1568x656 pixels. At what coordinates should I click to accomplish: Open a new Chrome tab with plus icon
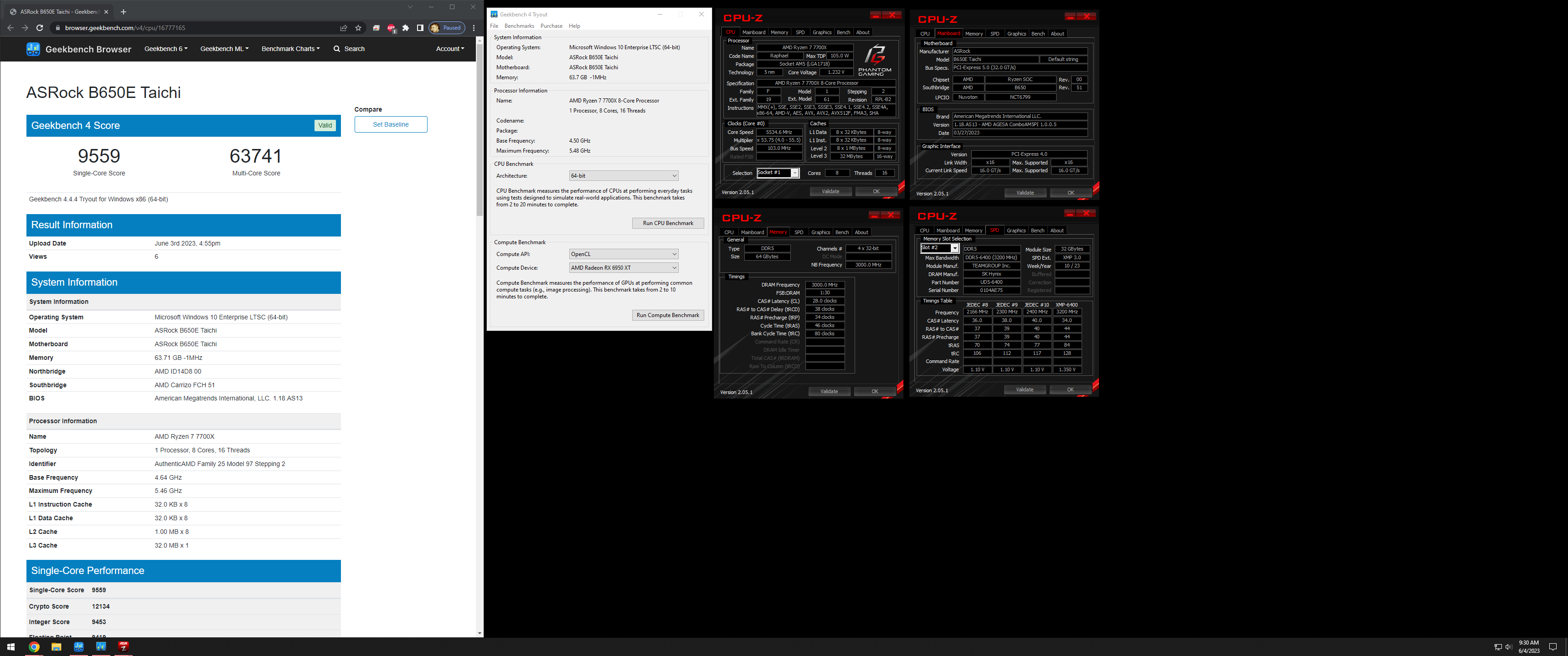tap(124, 11)
